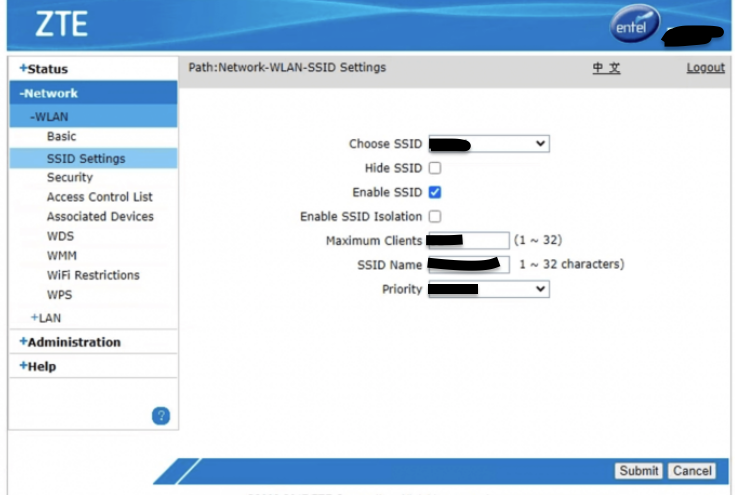Open the Security page
The height and width of the screenshot is (495, 735).
tap(70, 178)
